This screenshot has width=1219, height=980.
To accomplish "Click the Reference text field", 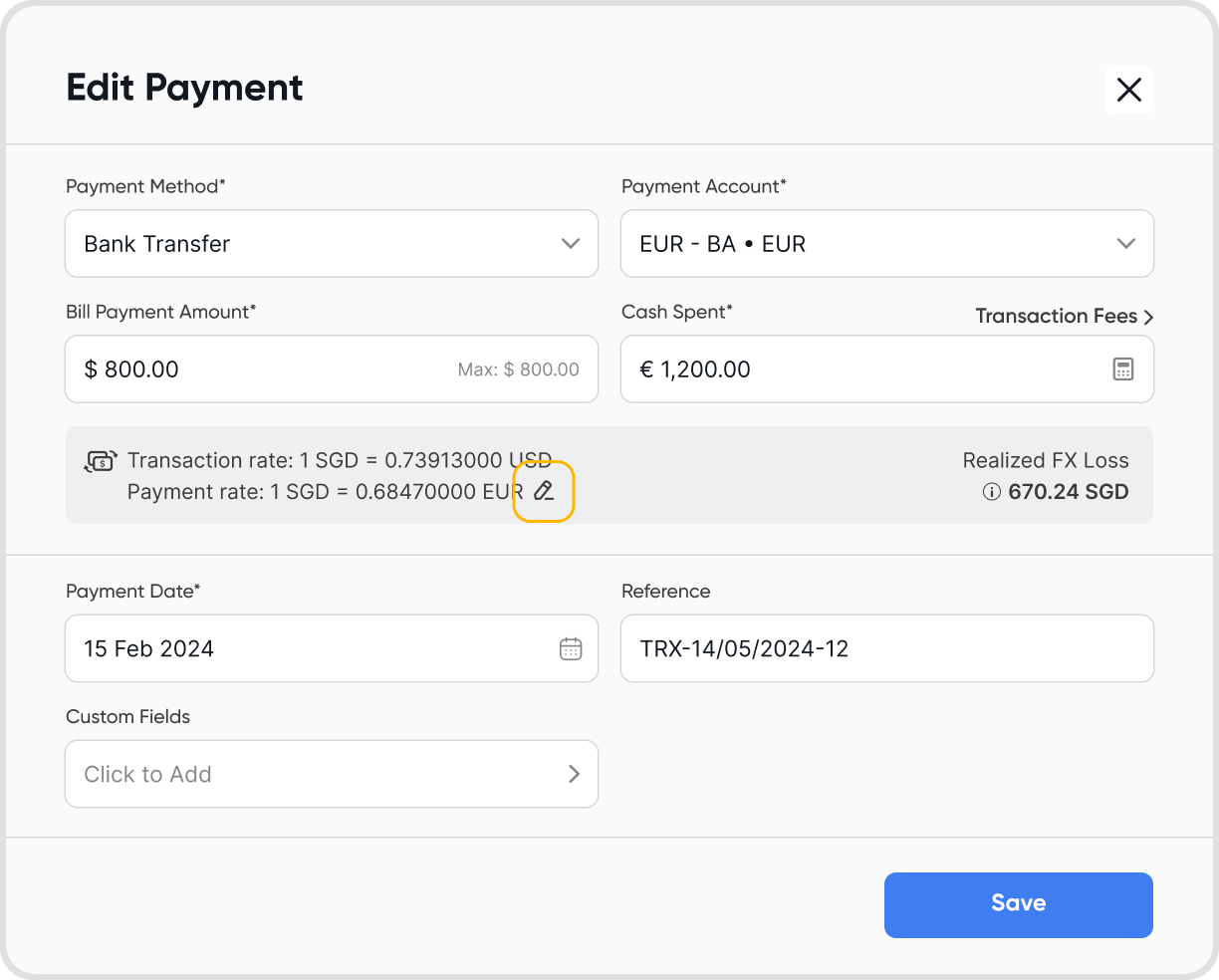I will [x=886, y=649].
